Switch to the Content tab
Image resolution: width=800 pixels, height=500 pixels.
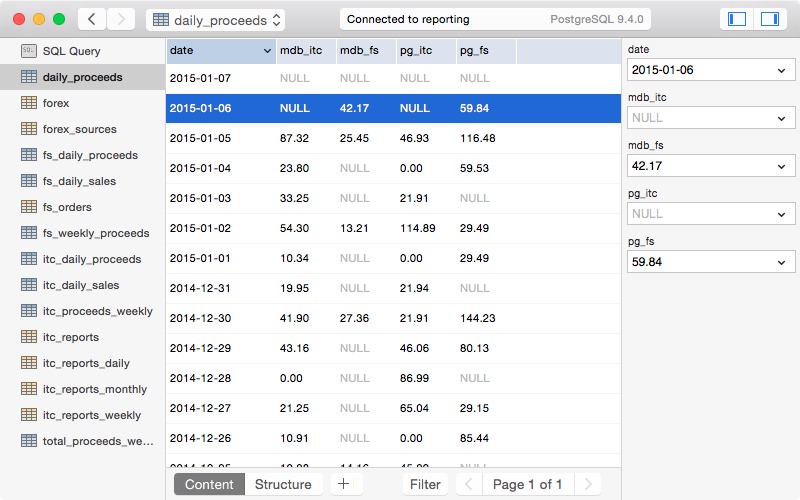pyautogui.click(x=209, y=484)
